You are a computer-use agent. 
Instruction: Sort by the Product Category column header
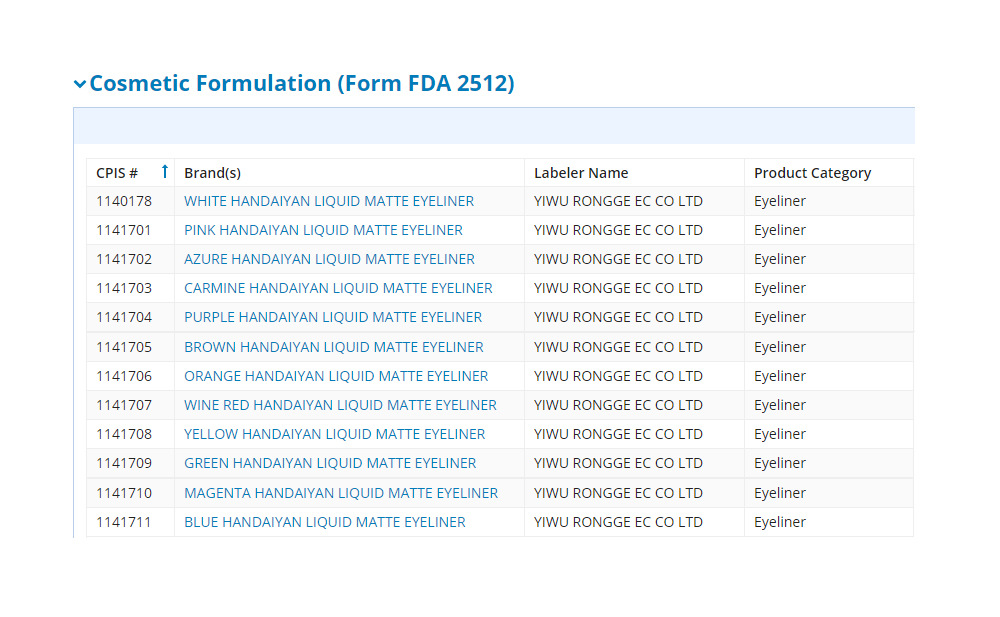(x=812, y=173)
